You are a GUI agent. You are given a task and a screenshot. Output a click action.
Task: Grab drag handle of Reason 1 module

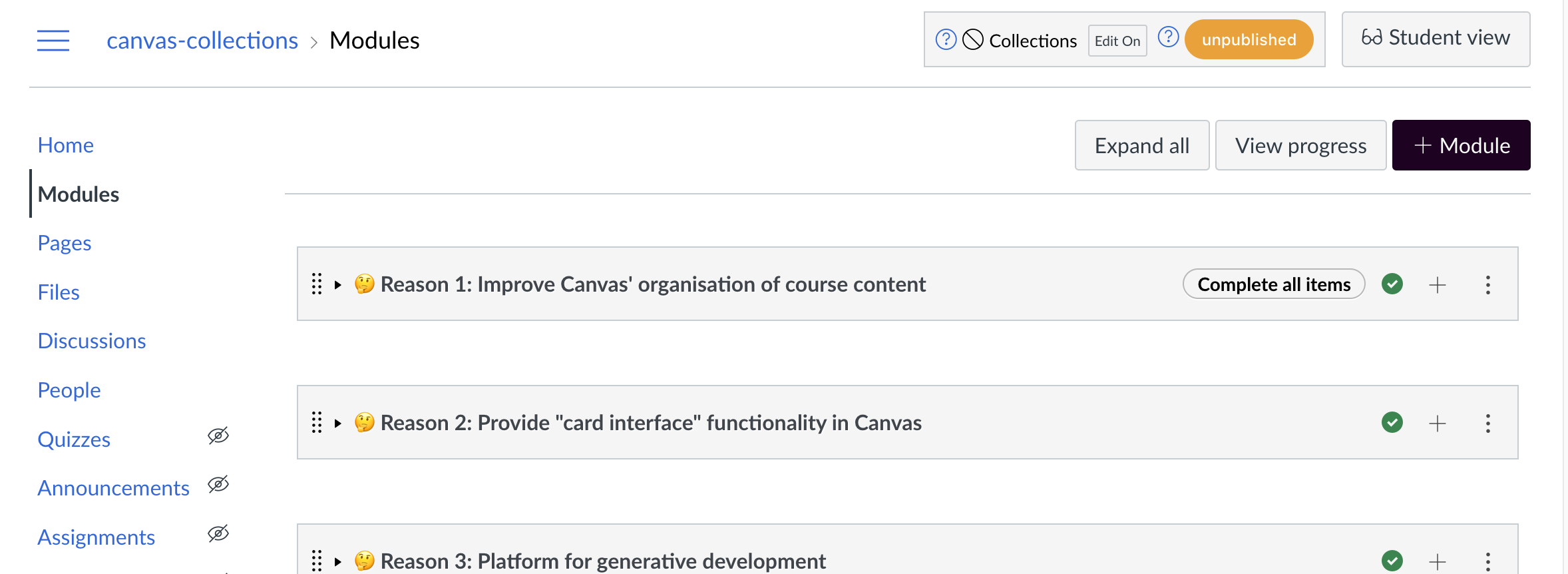[317, 284]
